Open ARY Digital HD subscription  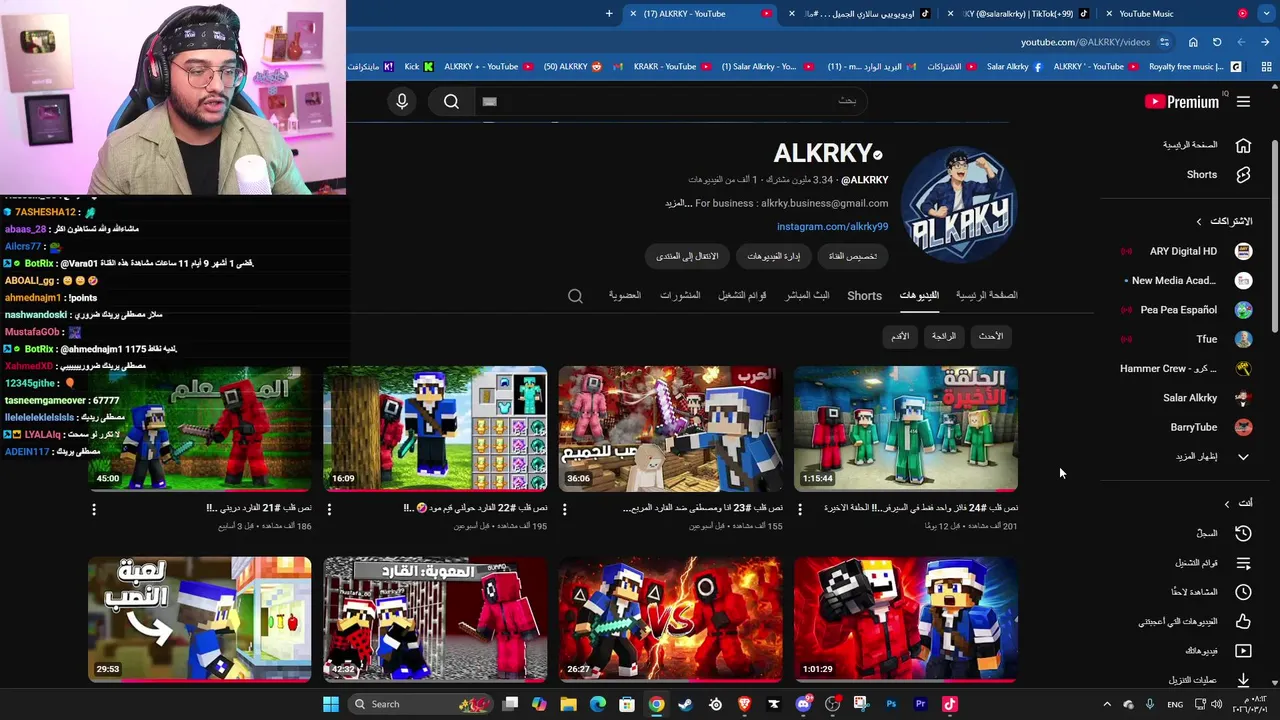[x=1186, y=252]
